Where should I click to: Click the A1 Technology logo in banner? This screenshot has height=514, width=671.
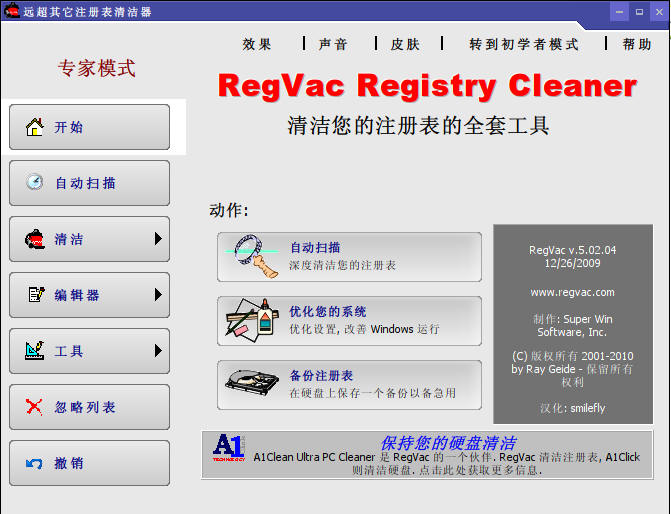coord(229,448)
